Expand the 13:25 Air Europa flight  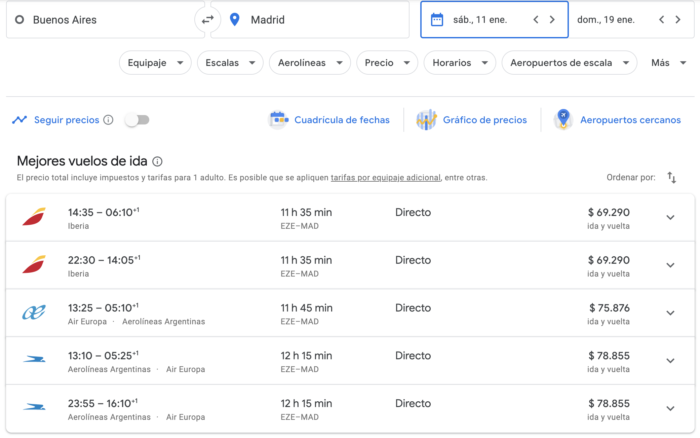coord(670,313)
